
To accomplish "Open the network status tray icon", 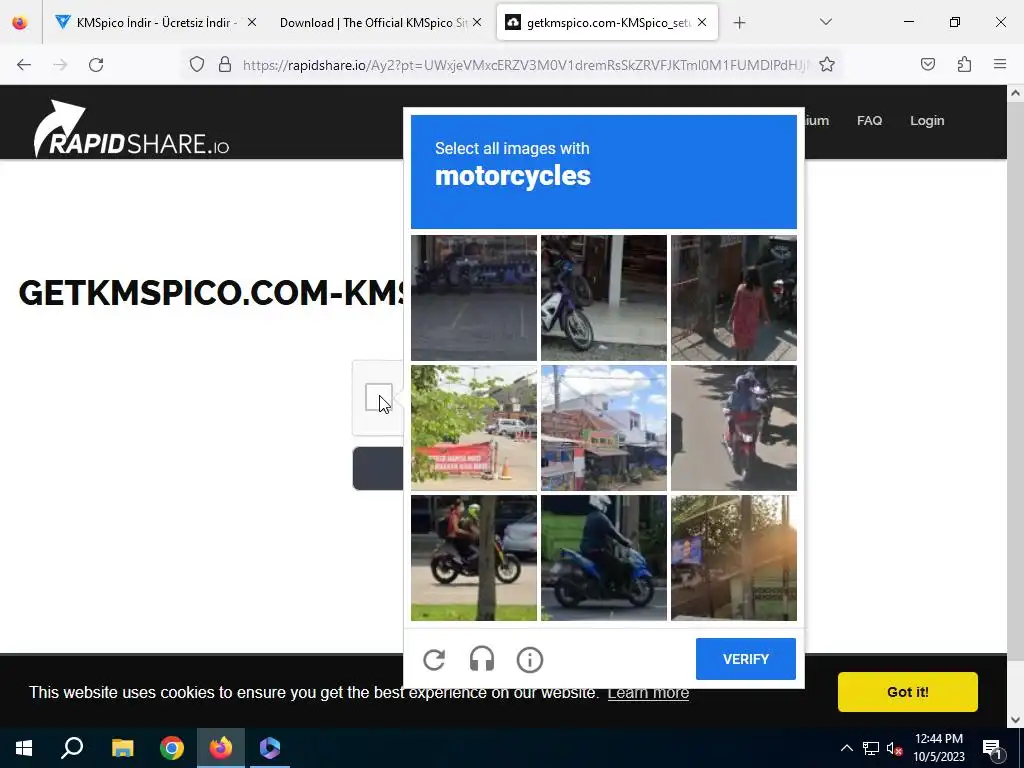I will (871, 748).
